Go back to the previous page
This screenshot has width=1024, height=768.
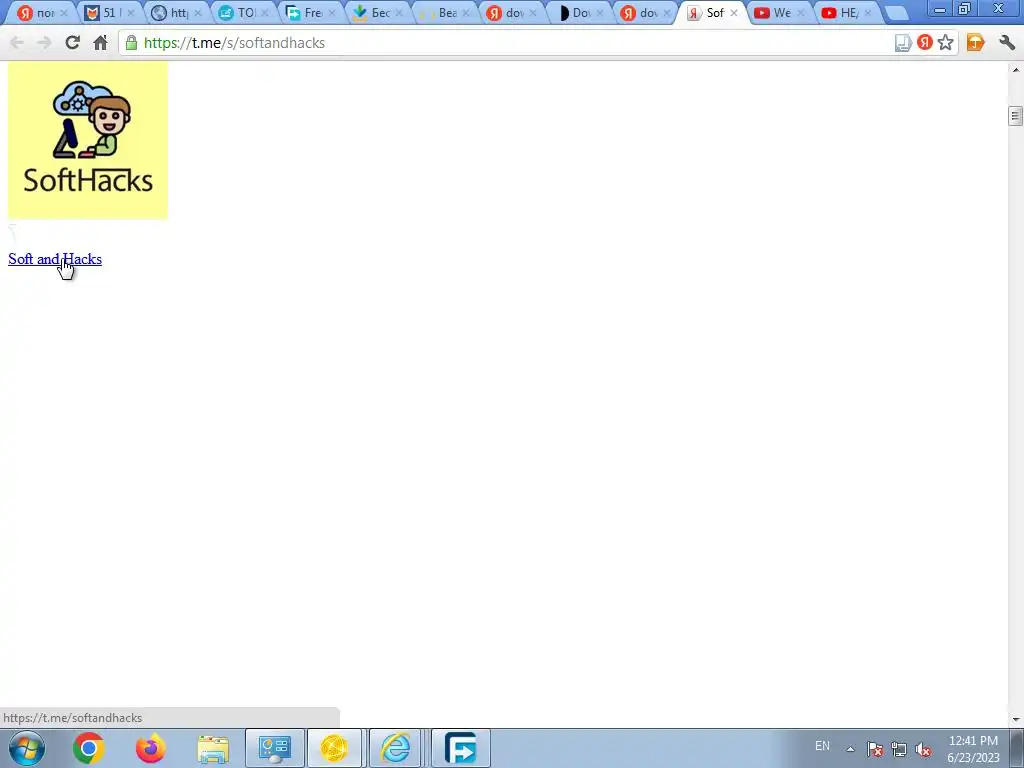click(x=17, y=43)
